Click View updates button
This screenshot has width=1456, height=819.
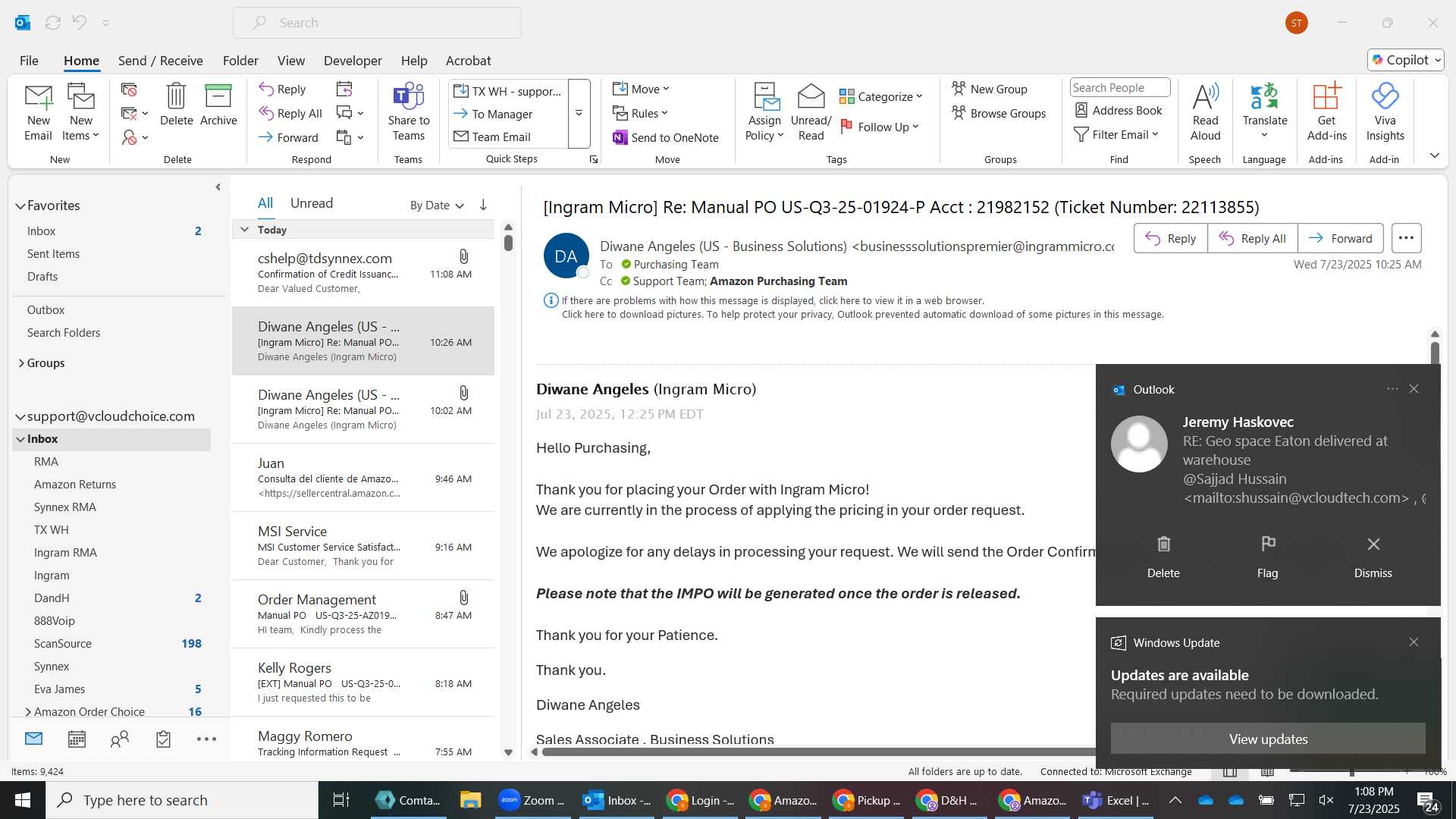click(x=1268, y=739)
